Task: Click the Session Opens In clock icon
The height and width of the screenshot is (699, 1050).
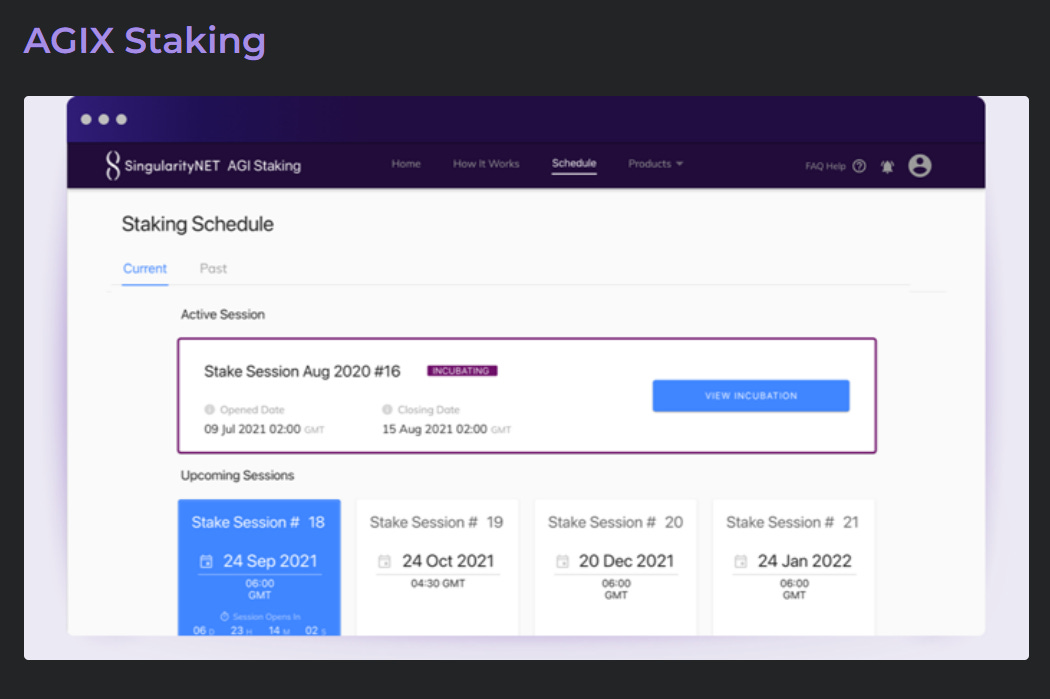Action: point(224,616)
